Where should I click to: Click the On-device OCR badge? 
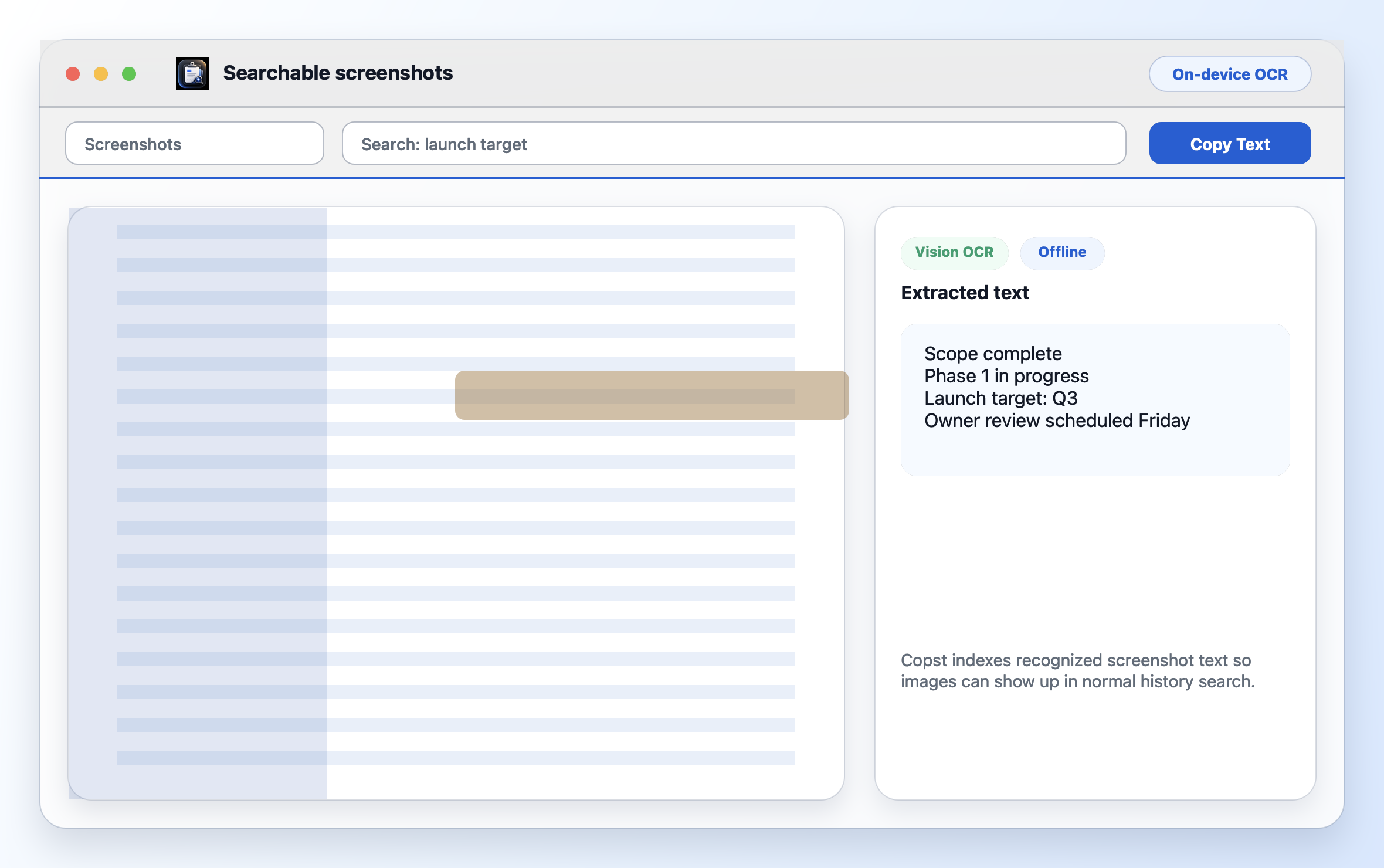[1230, 74]
